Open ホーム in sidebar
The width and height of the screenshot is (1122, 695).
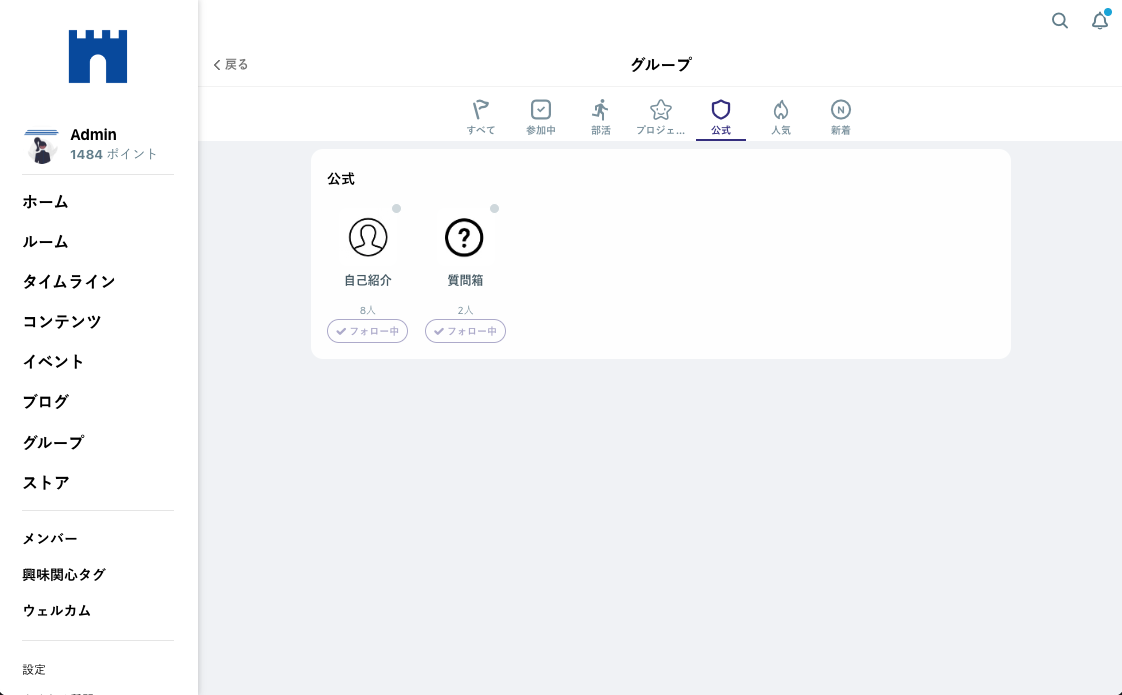click(45, 202)
